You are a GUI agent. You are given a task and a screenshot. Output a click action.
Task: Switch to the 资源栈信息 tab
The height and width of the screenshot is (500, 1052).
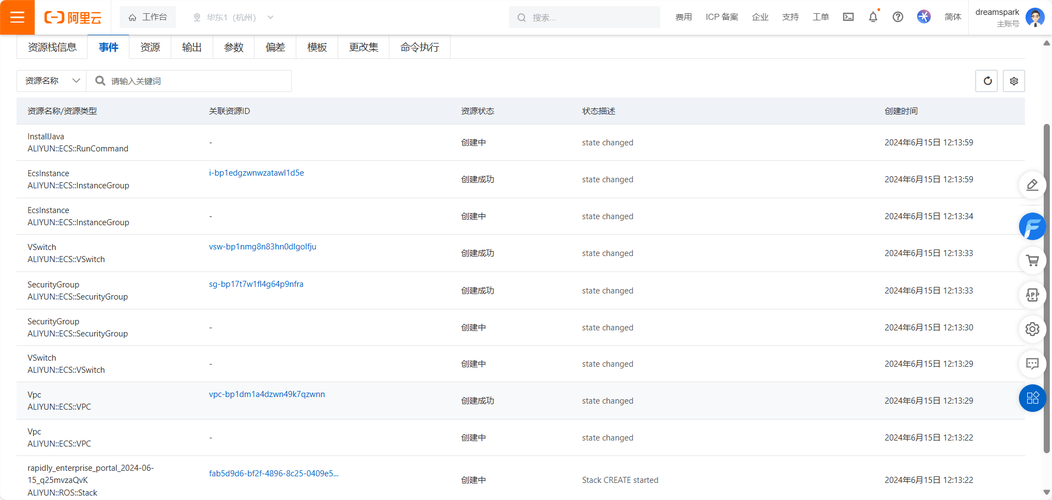pos(52,48)
